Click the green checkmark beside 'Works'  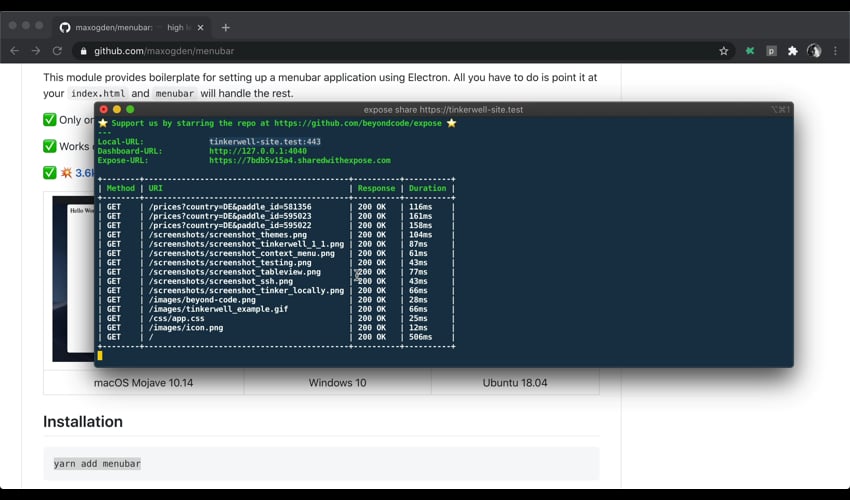49,146
